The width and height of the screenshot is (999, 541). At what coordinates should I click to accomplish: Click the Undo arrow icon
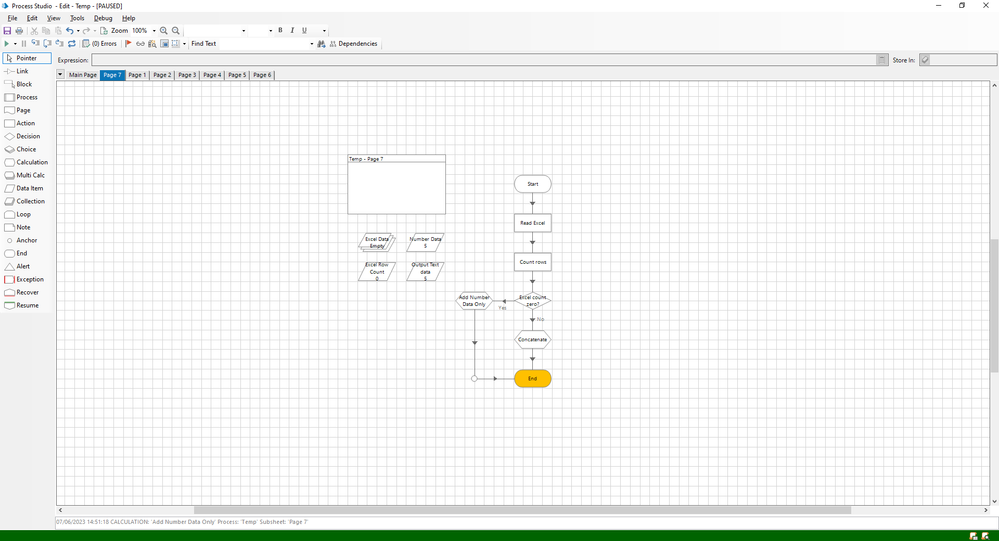tap(69, 31)
